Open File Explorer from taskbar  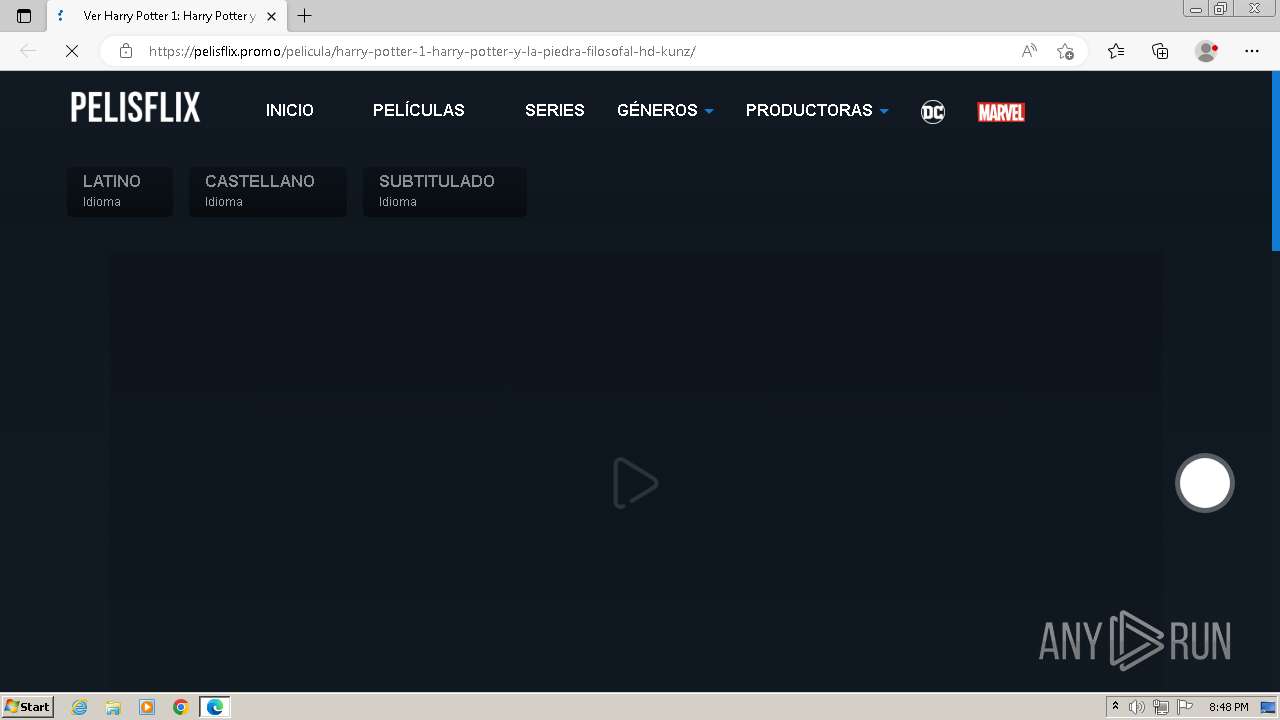pos(113,707)
